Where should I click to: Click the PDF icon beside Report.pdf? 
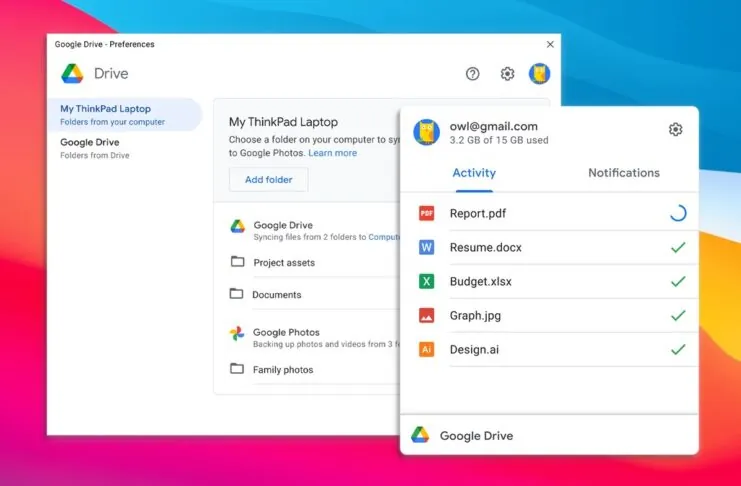tap(426, 213)
